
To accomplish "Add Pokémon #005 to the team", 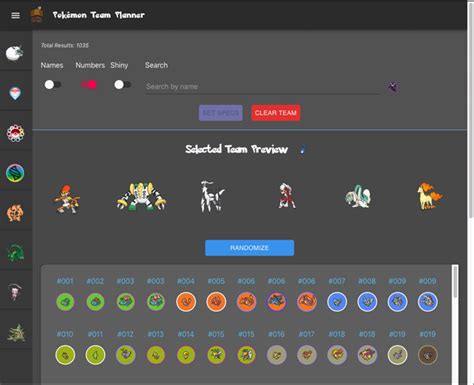I will pos(216,302).
